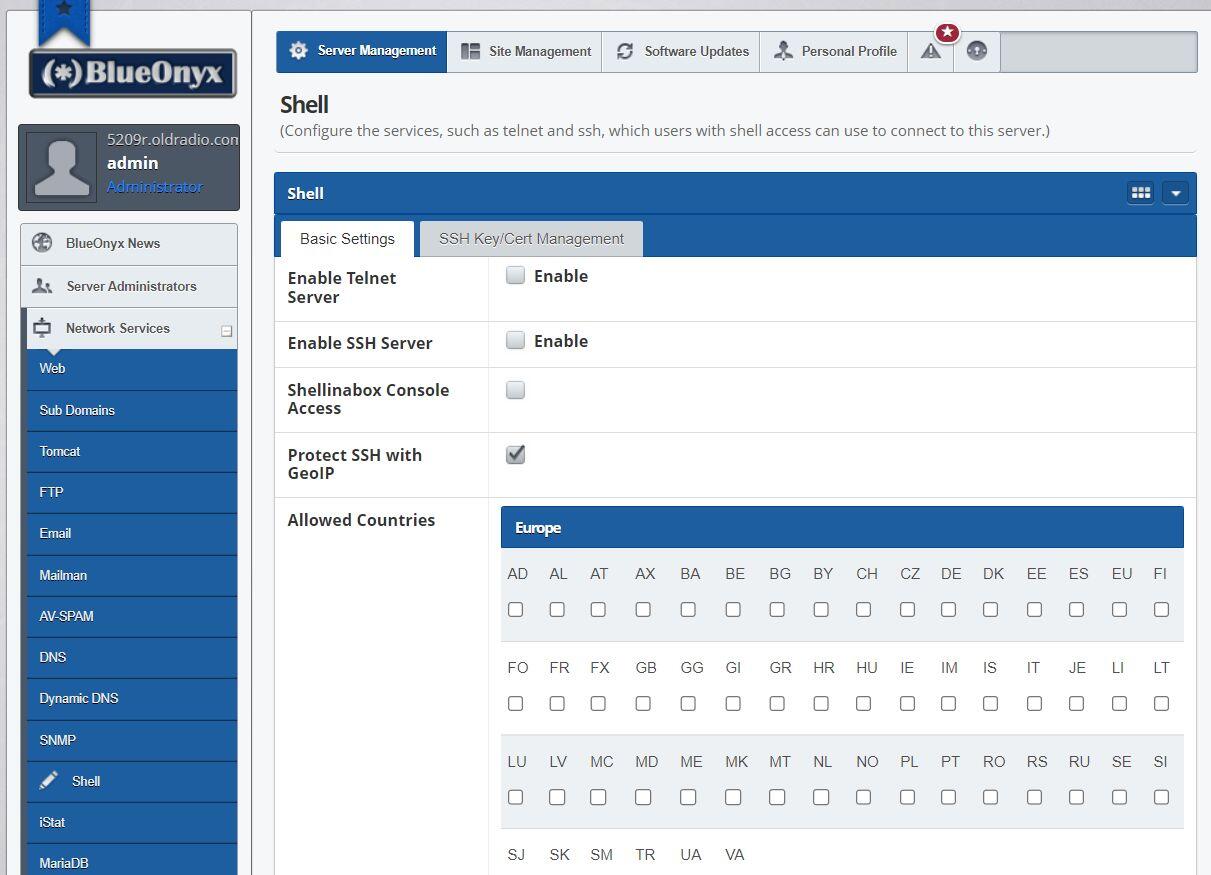The width and height of the screenshot is (1211, 875).
Task: Open MariaDB in sidebar
Action: pos(132,861)
